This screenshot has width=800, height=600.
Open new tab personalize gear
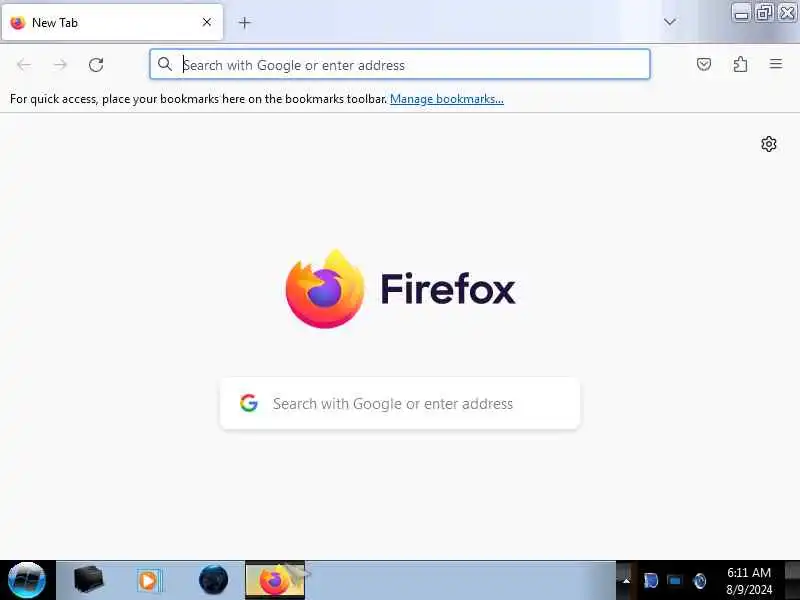coord(768,144)
